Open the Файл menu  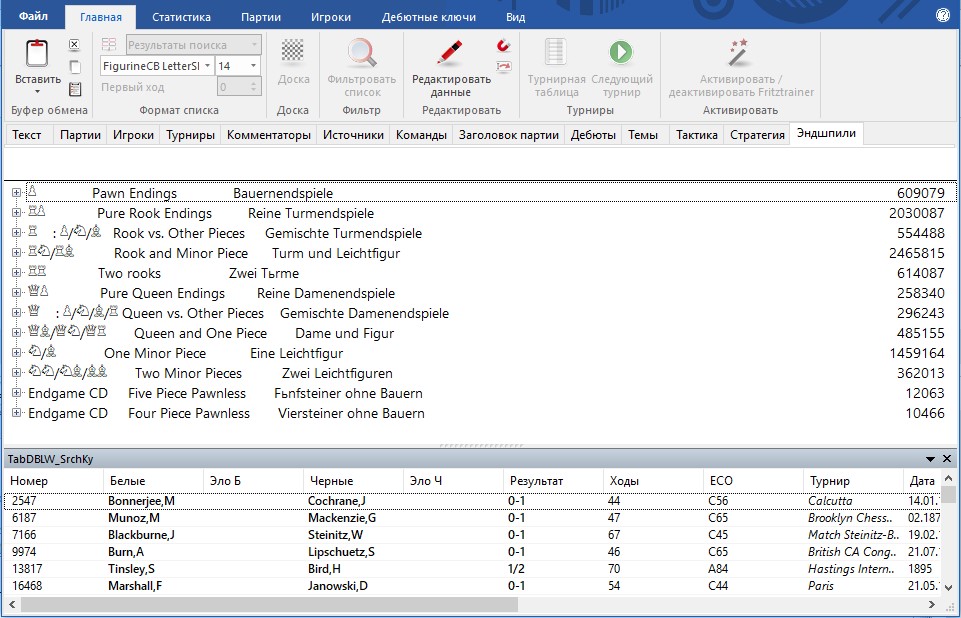[x=32, y=17]
